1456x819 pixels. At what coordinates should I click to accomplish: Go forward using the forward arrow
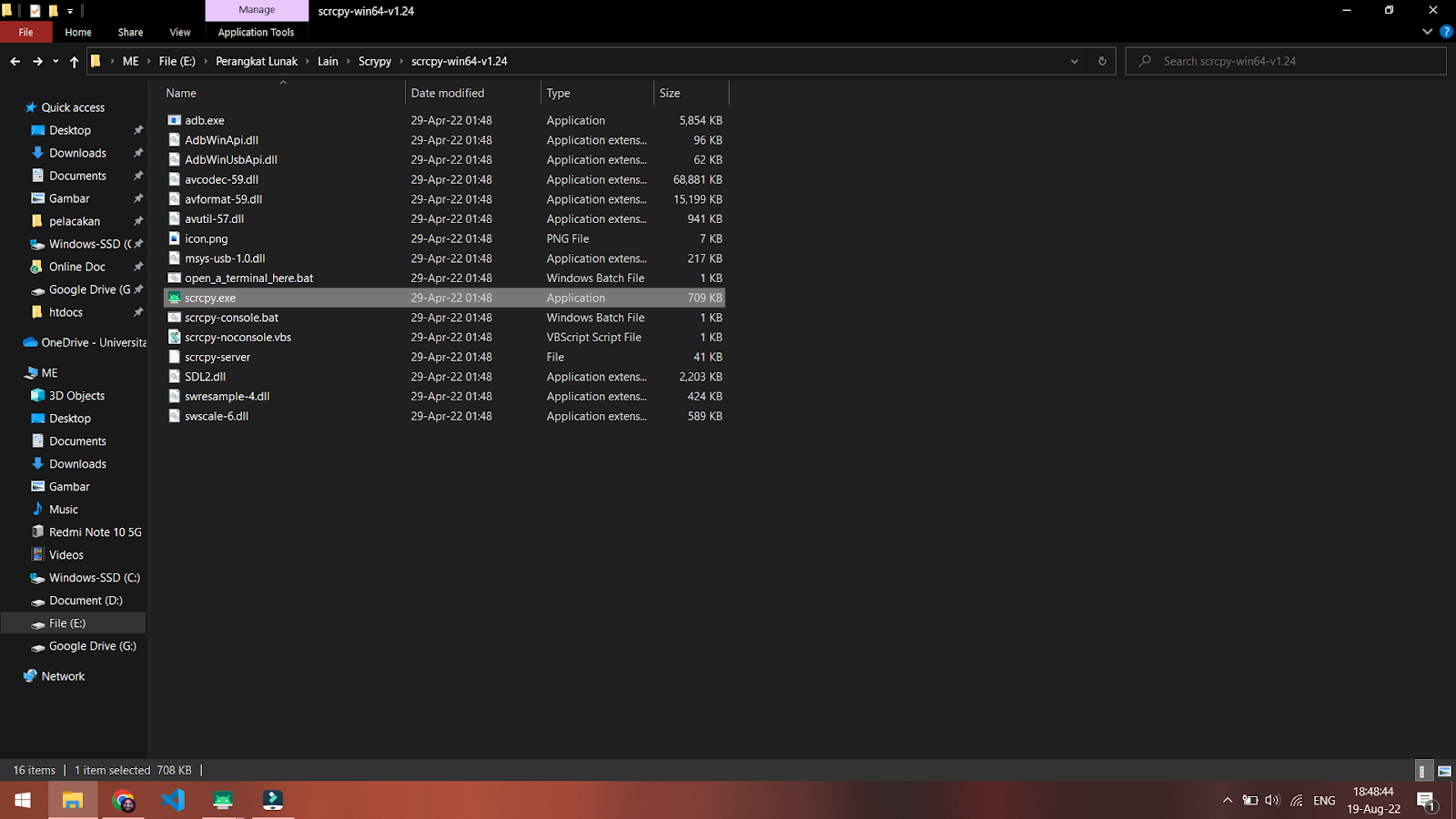pyautogui.click(x=37, y=61)
